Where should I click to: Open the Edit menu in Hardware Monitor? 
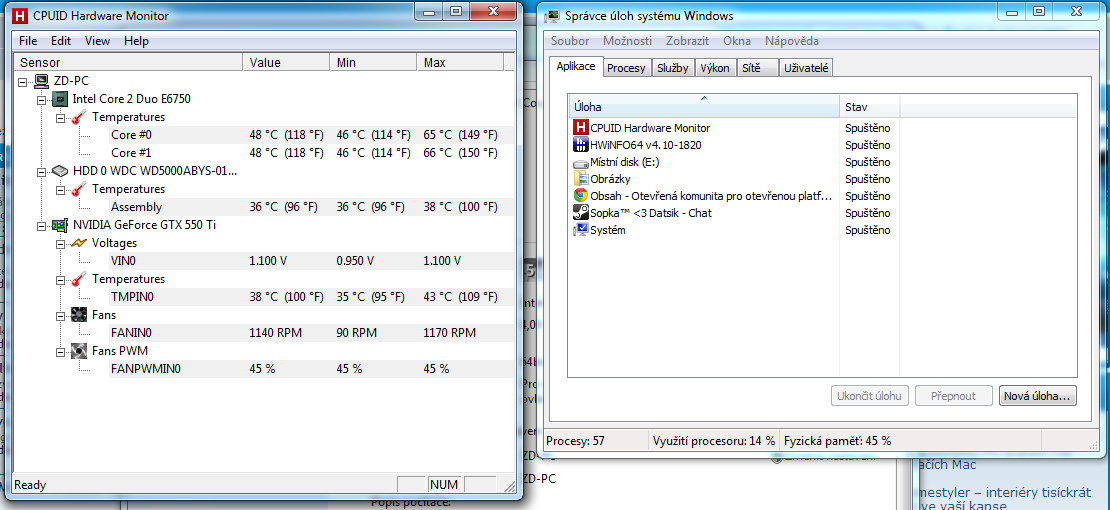[x=61, y=41]
